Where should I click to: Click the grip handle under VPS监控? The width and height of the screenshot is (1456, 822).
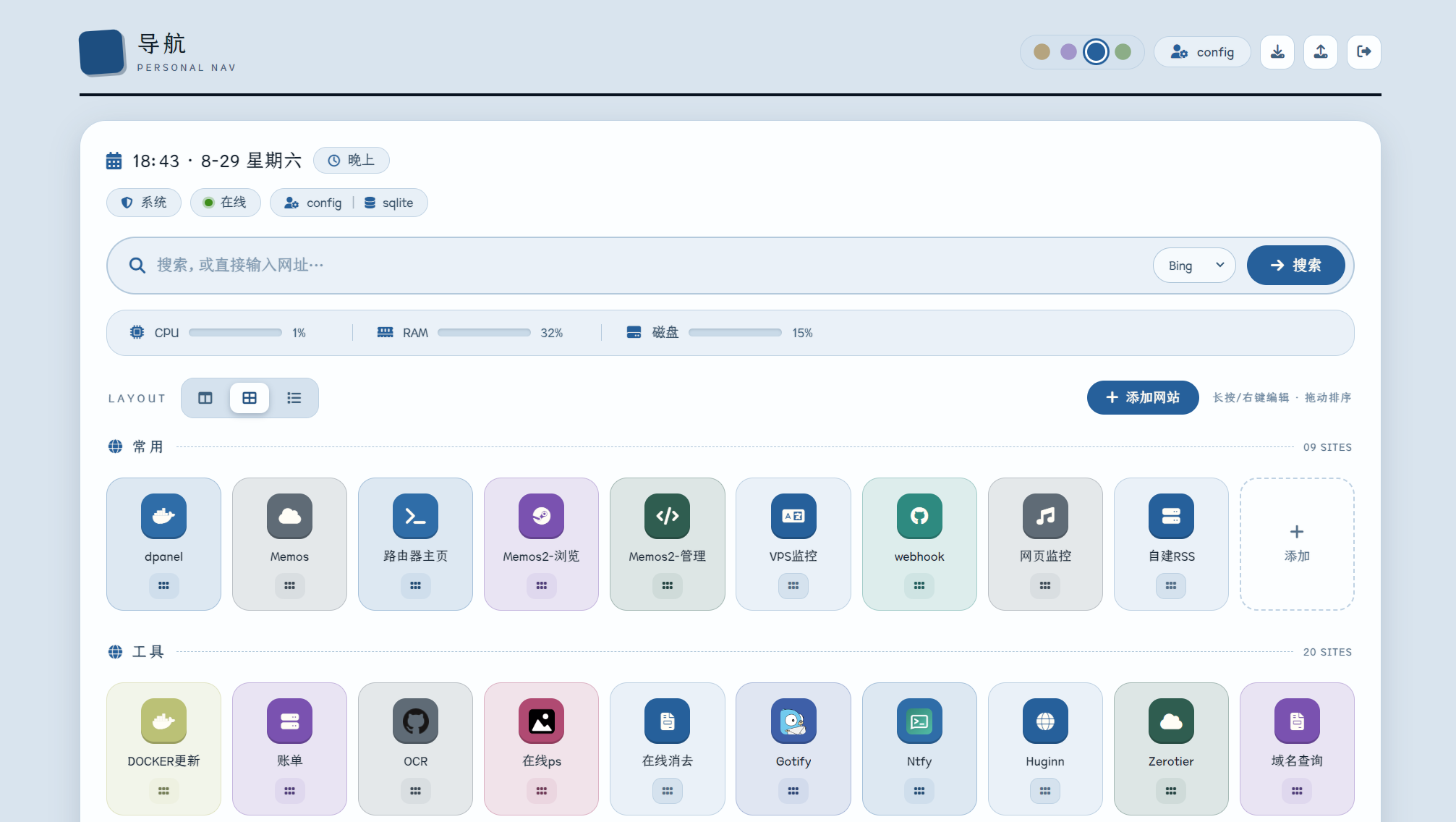793,585
